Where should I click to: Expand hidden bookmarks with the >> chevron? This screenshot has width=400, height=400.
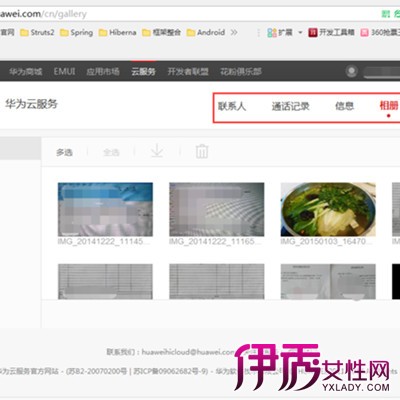[x=234, y=32]
